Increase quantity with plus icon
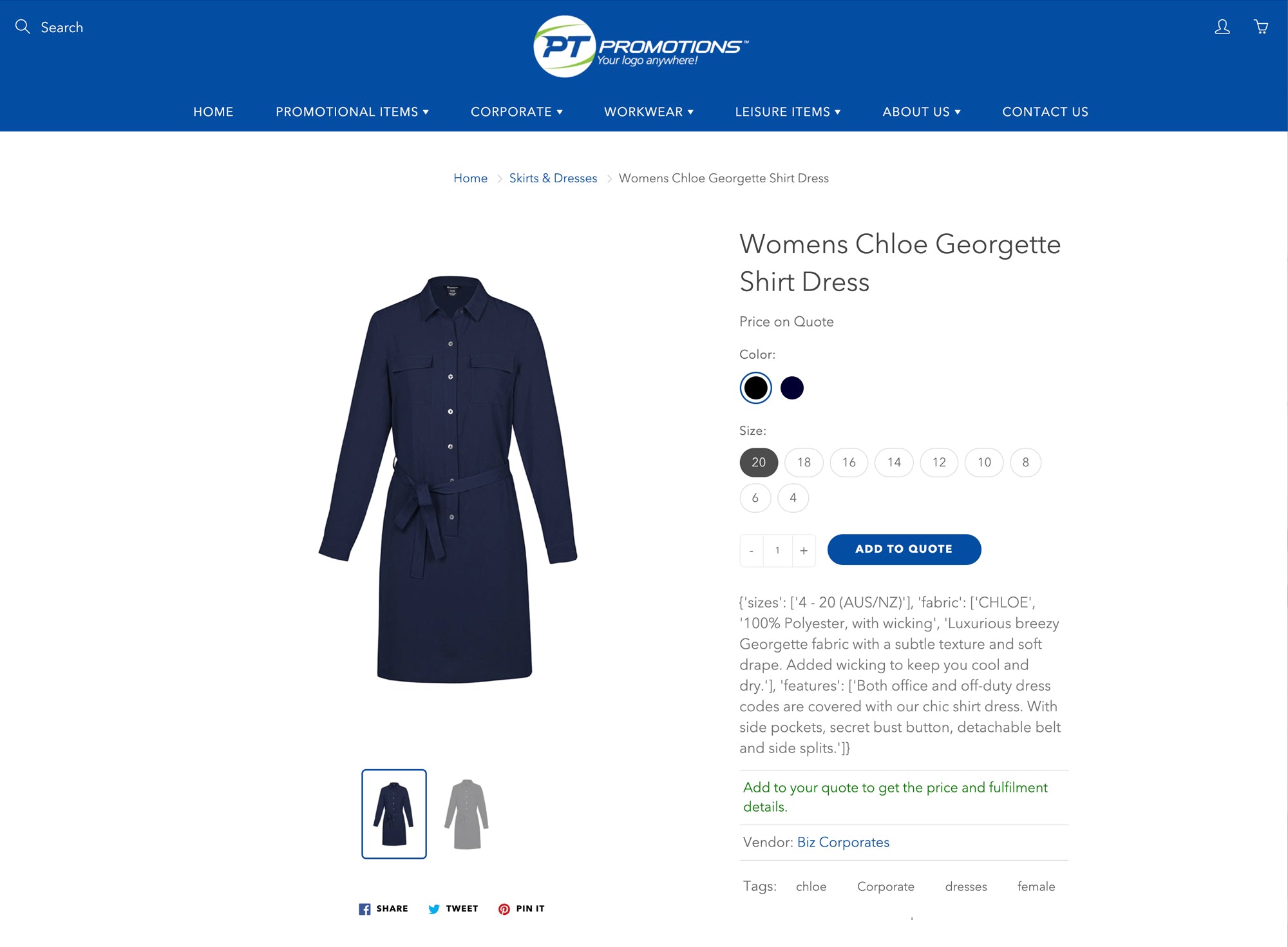The height and width of the screenshot is (947, 1288). tap(804, 551)
